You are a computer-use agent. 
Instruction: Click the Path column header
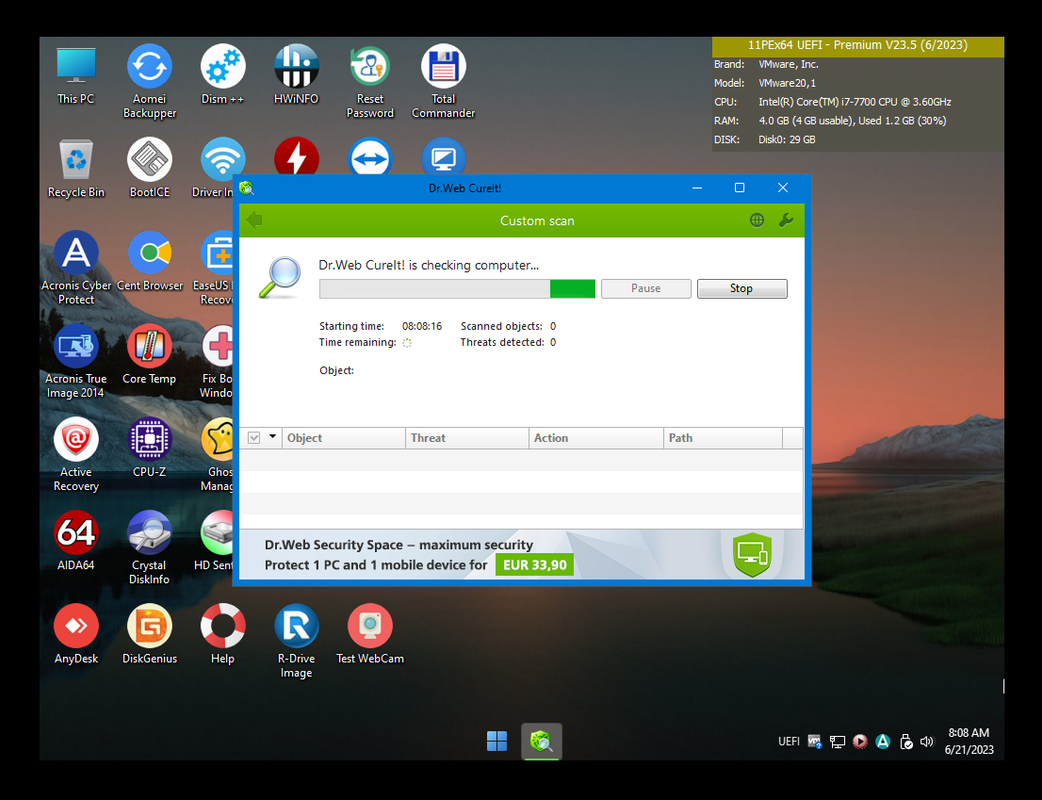point(723,438)
